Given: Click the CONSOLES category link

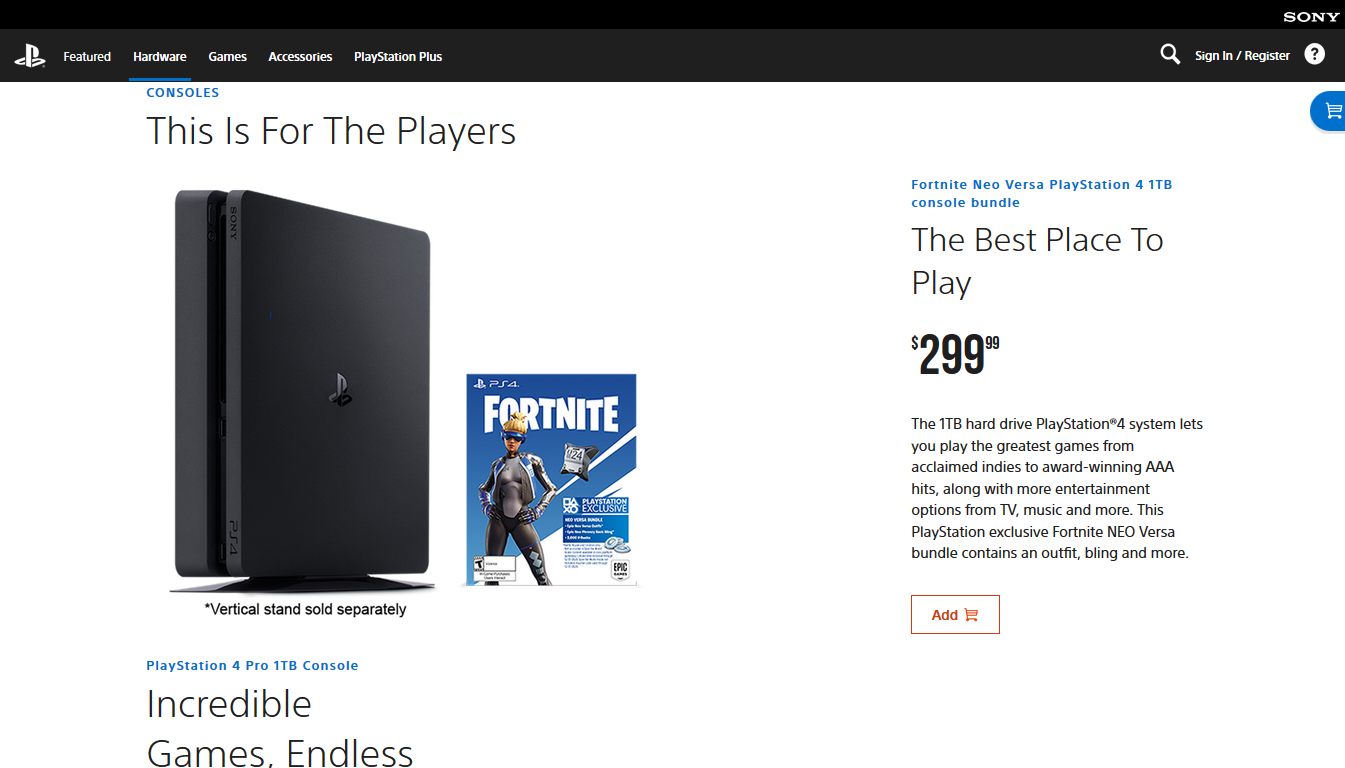Looking at the screenshot, I should pos(183,92).
